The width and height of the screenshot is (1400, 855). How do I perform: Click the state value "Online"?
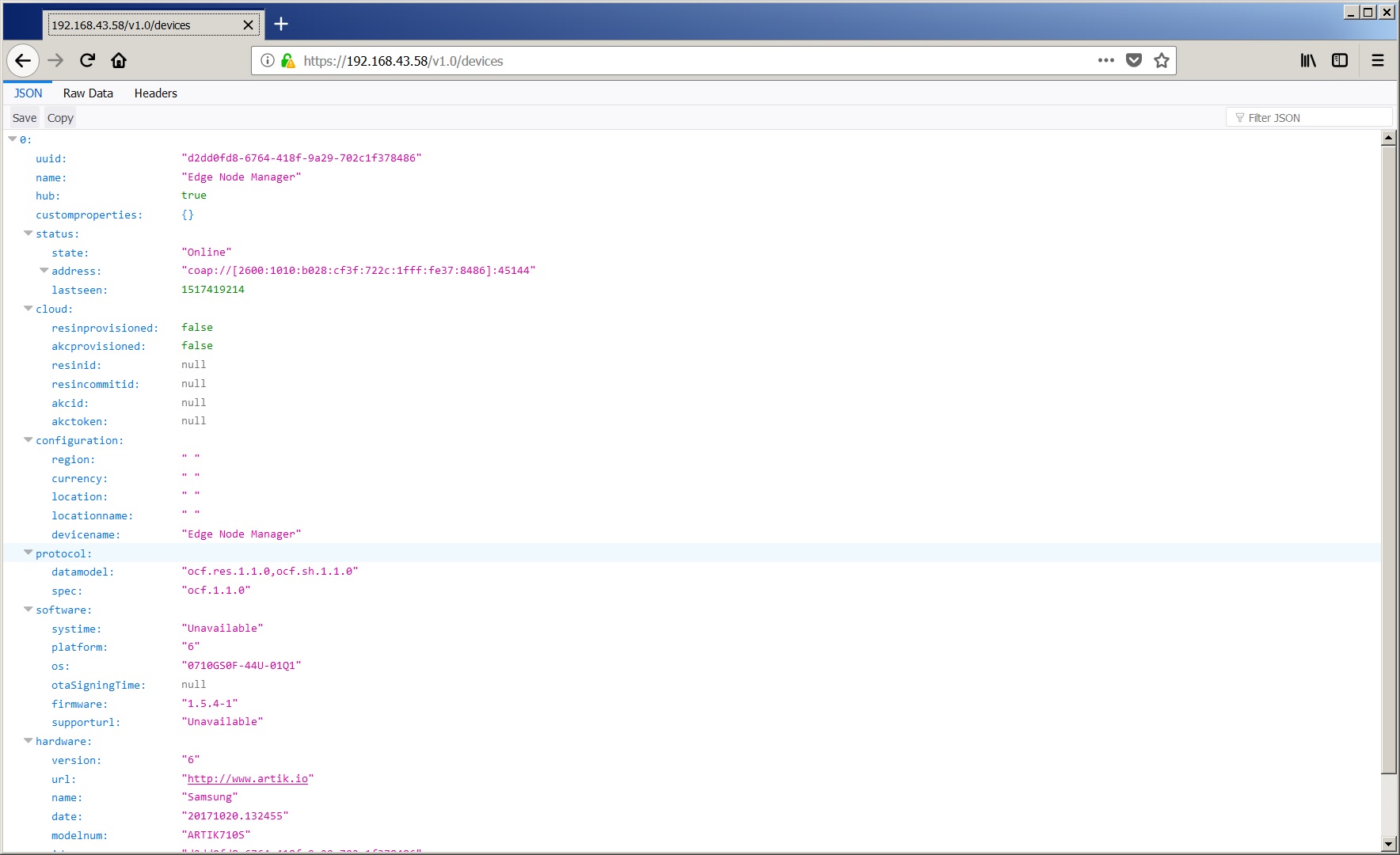pos(207,253)
